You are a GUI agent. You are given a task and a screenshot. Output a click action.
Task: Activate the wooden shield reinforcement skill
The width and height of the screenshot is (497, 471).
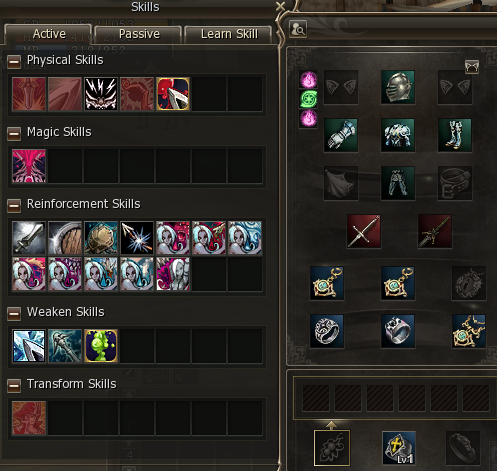(65, 238)
